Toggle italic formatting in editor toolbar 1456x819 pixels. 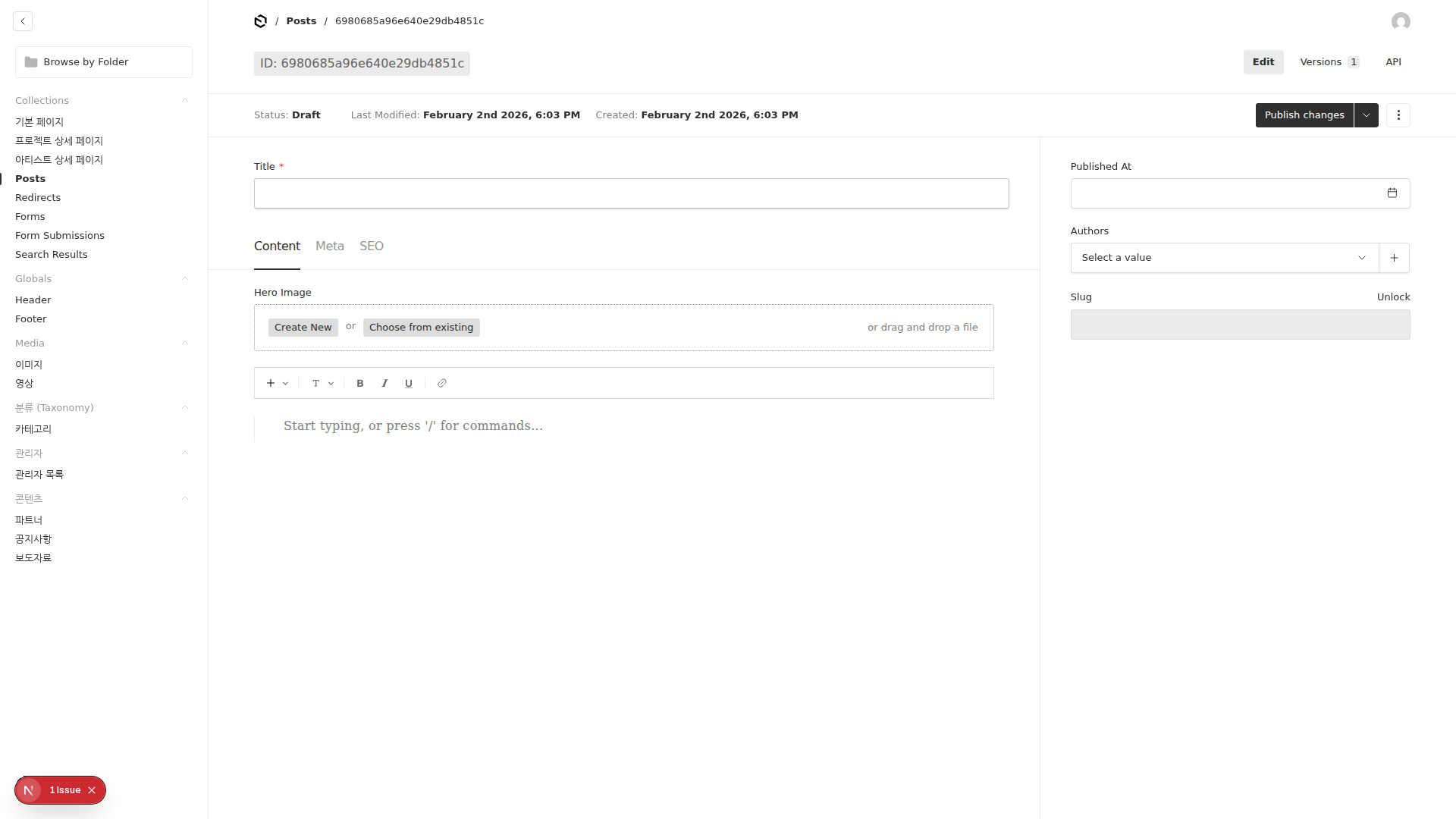pyautogui.click(x=384, y=384)
